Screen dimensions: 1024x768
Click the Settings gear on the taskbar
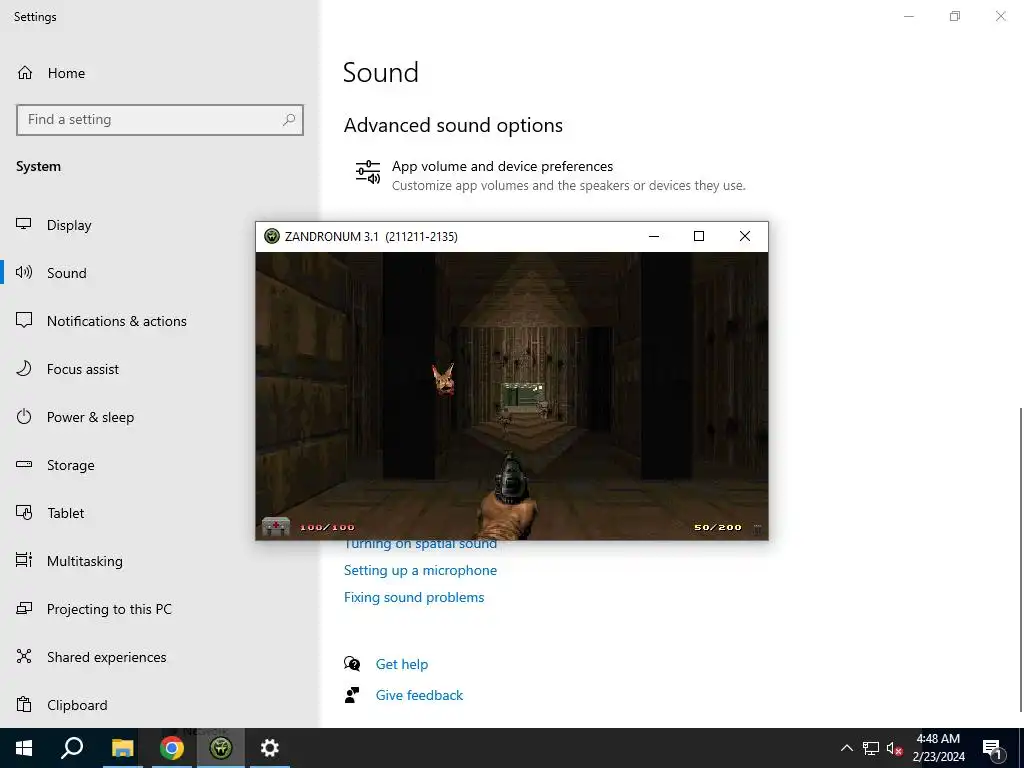(270, 748)
